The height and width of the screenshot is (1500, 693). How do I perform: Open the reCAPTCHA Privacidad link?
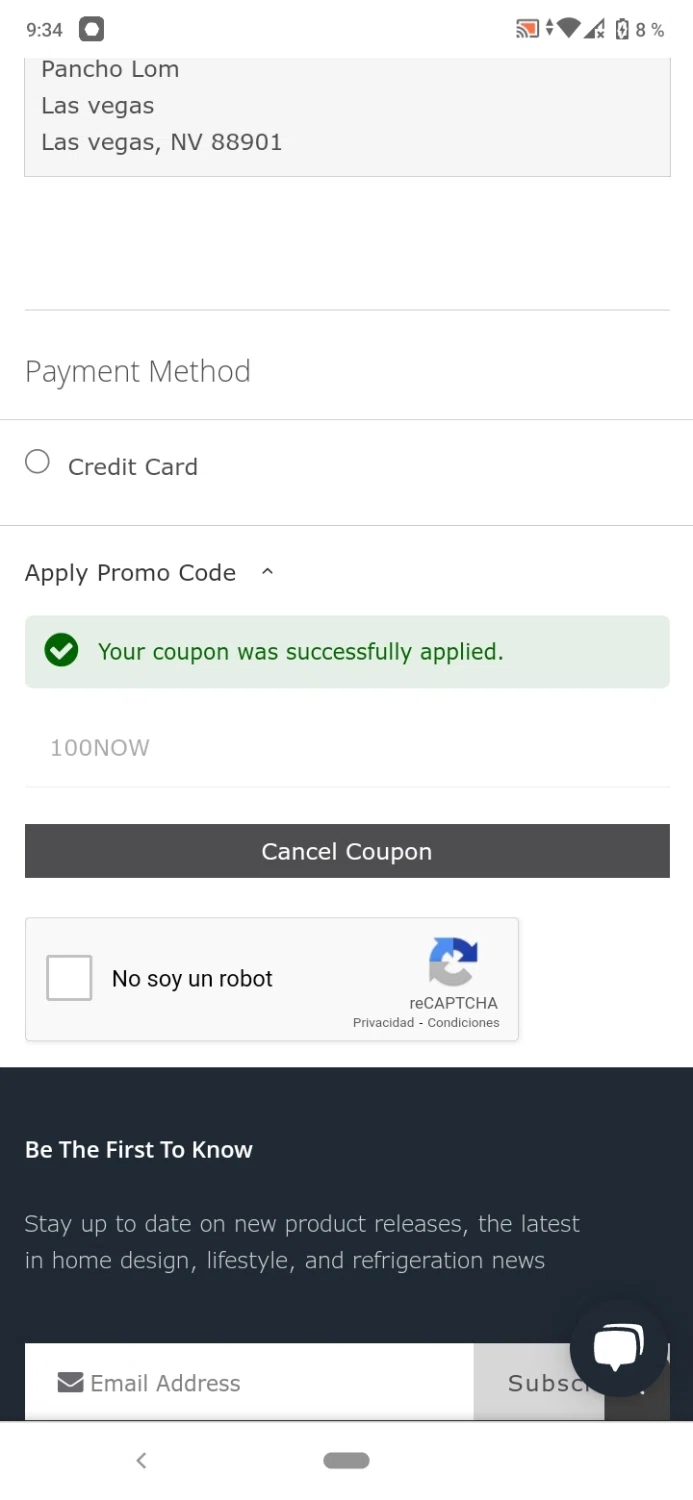[x=383, y=1023]
